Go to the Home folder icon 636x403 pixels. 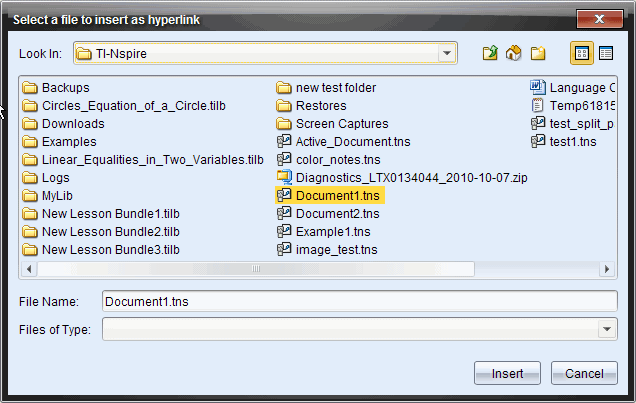pos(514,53)
